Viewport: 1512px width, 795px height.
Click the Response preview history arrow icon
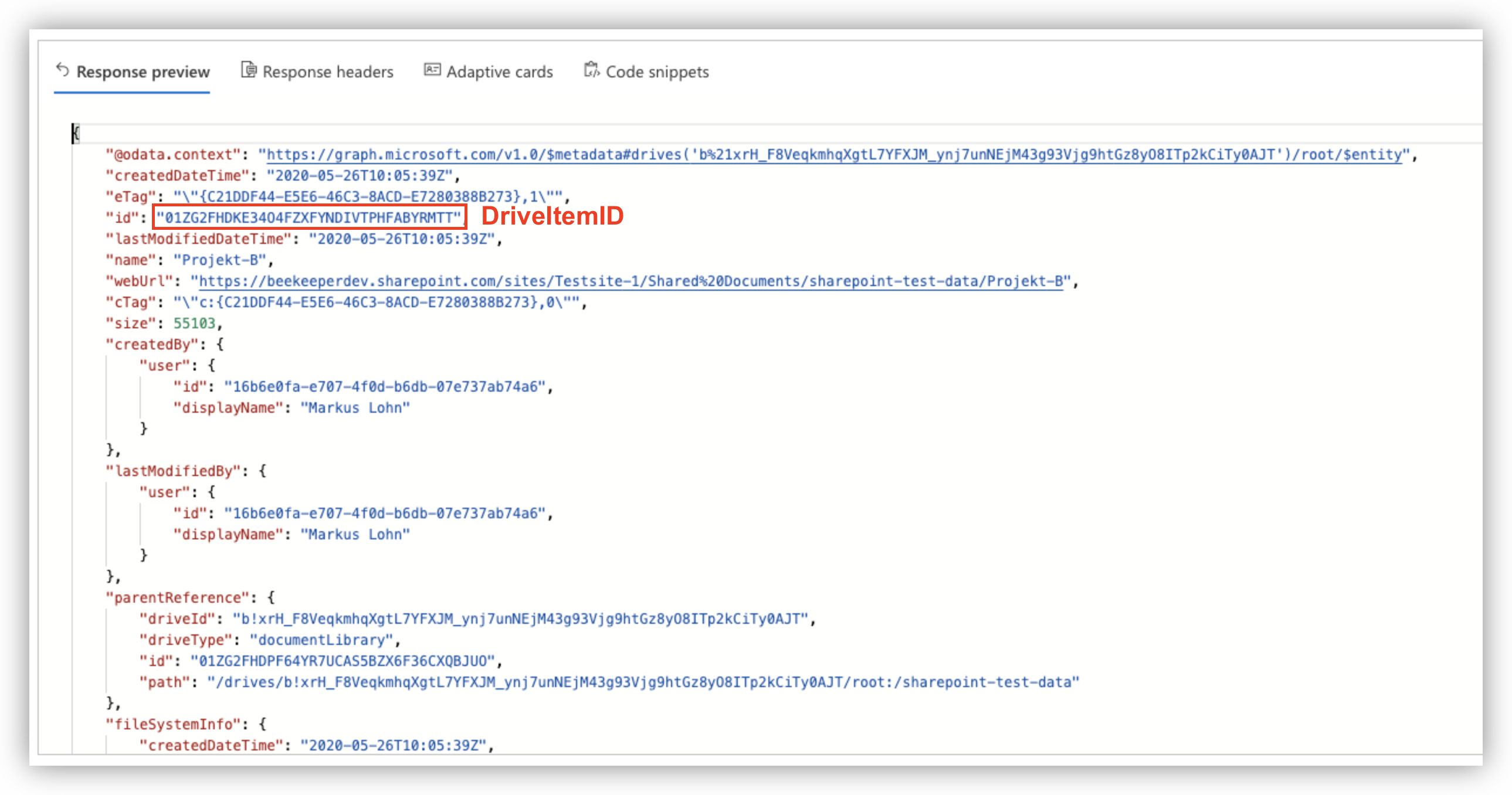(x=63, y=70)
